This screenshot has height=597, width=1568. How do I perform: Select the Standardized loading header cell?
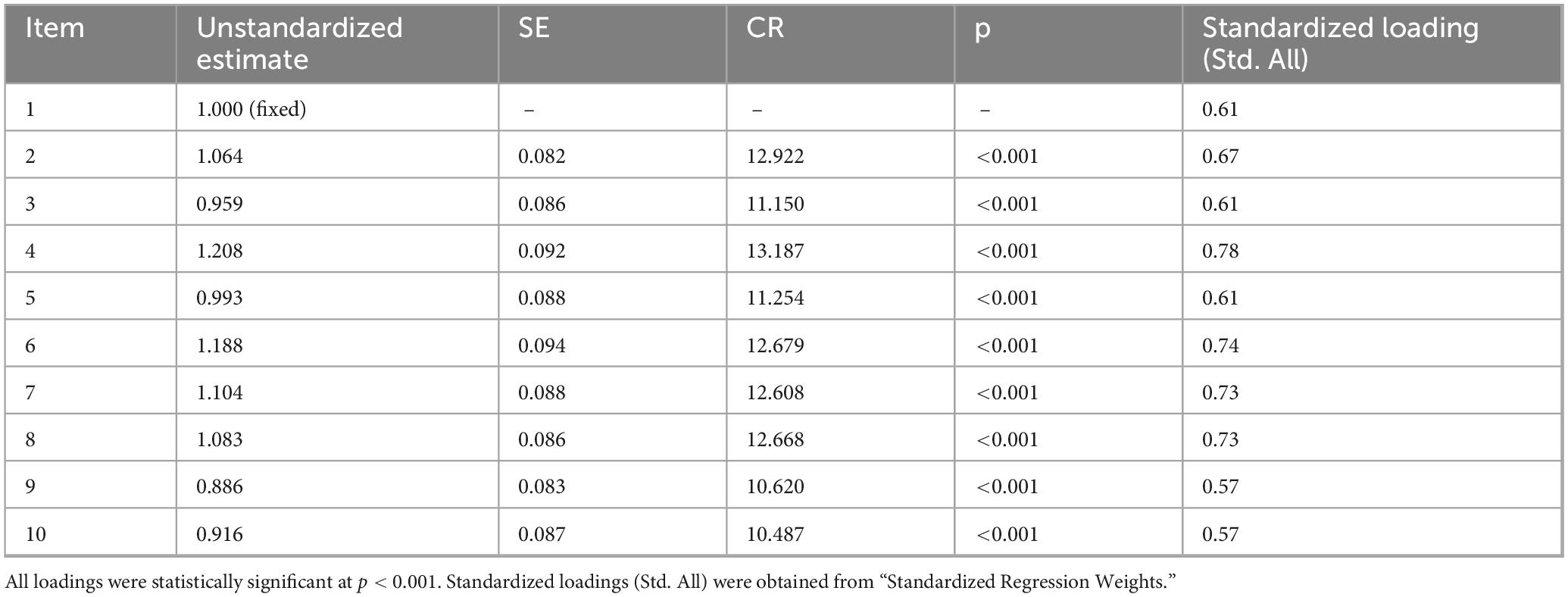(x=1340, y=44)
